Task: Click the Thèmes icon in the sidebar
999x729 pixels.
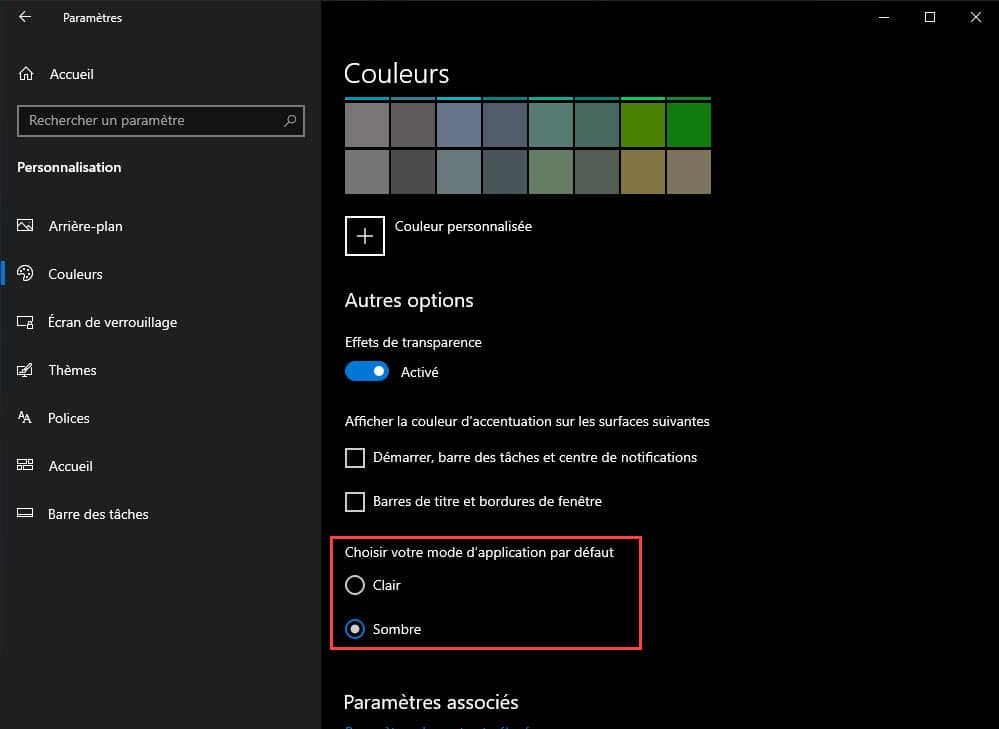Action: [x=26, y=370]
